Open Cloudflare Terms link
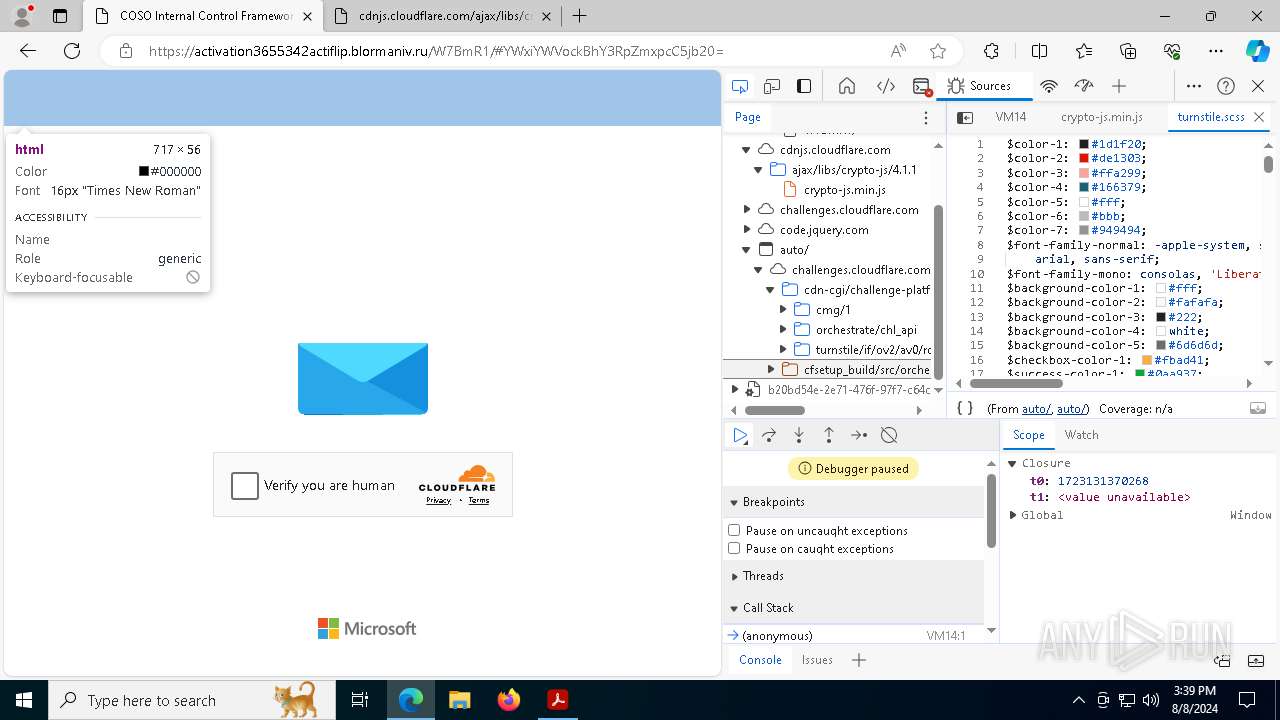 click(479, 500)
